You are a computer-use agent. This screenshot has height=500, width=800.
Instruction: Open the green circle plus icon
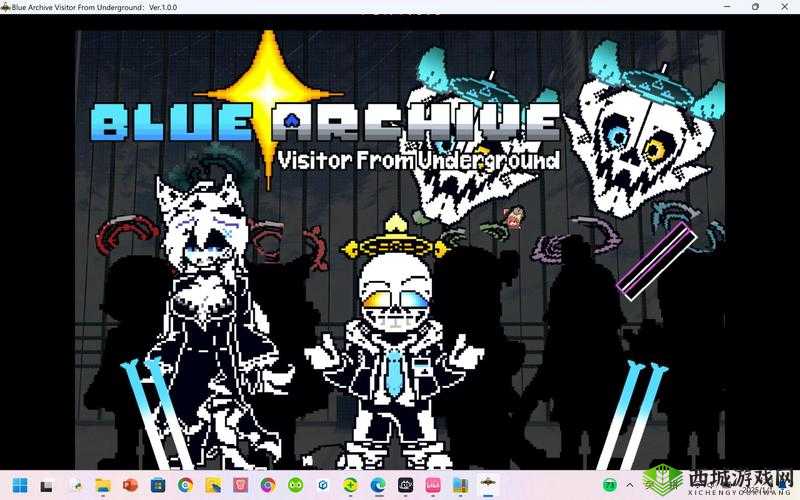tap(351, 485)
